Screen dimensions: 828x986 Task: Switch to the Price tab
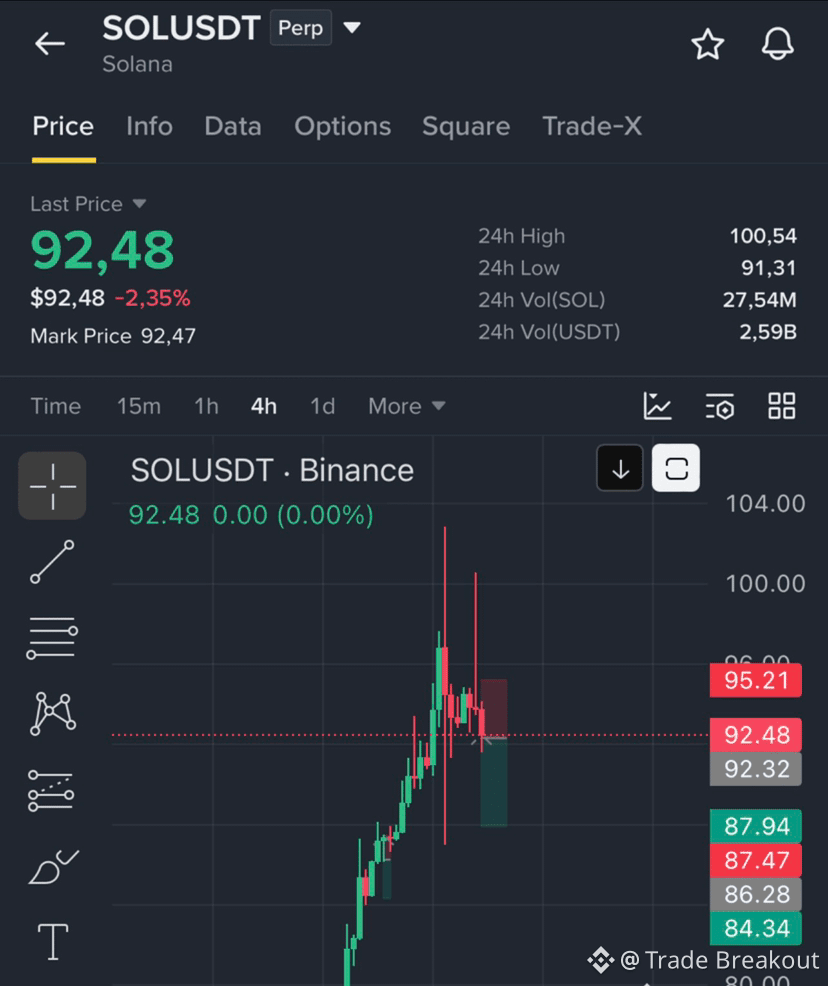63,126
